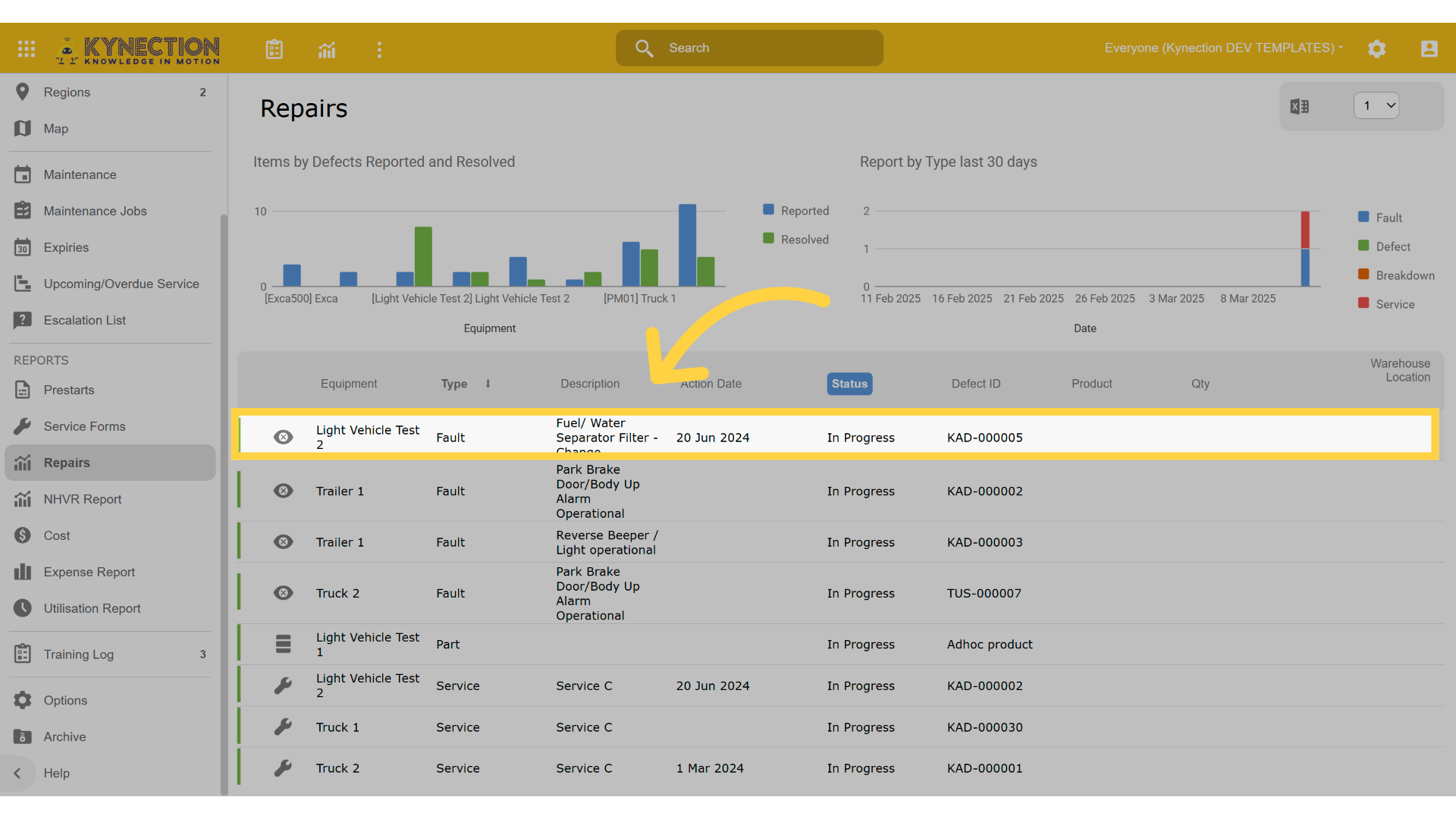This screenshot has height=819, width=1456.
Task: Toggle eye icon for Trailer 1 KAD-000002 row
Action: coord(283,491)
